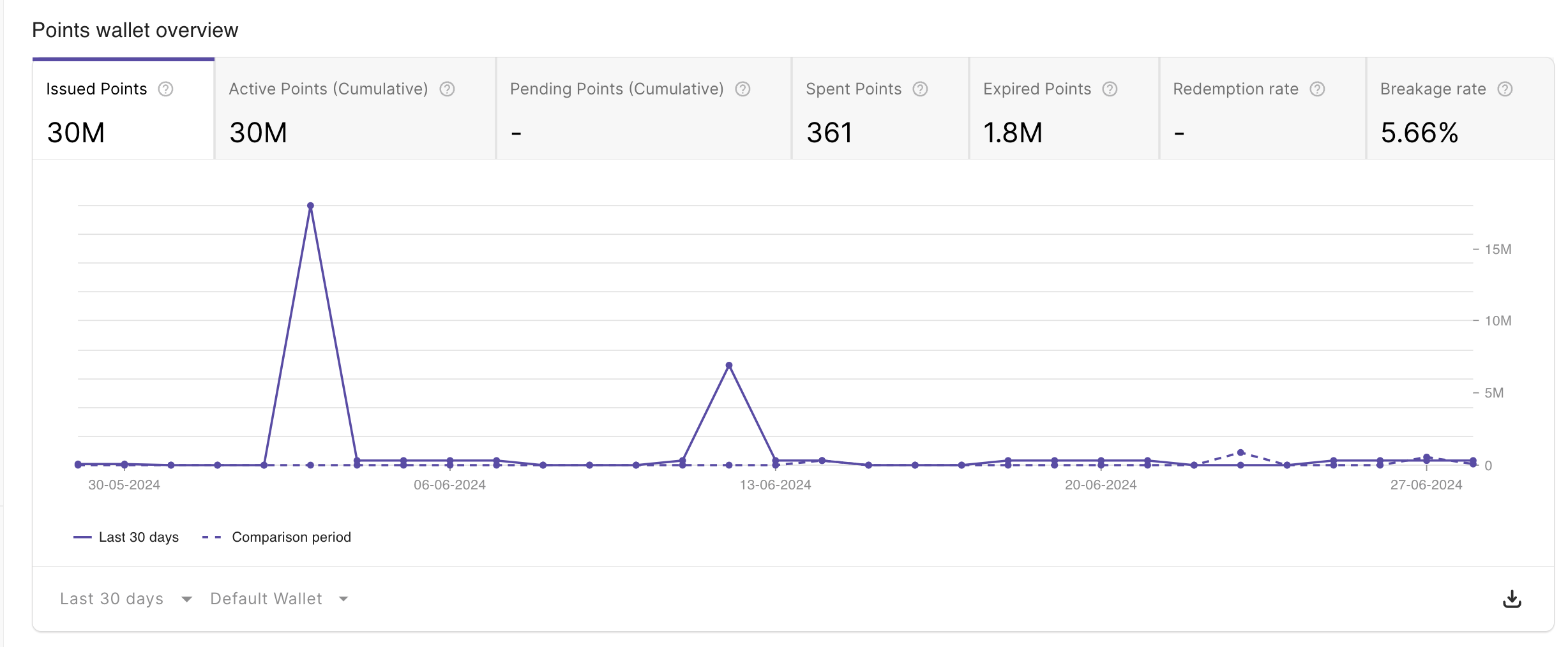This screenshot has width=1568, height=647.
Task: Click the second peak point before 13-06-2024
Action: pyautogui.click(x=729, y=366)
